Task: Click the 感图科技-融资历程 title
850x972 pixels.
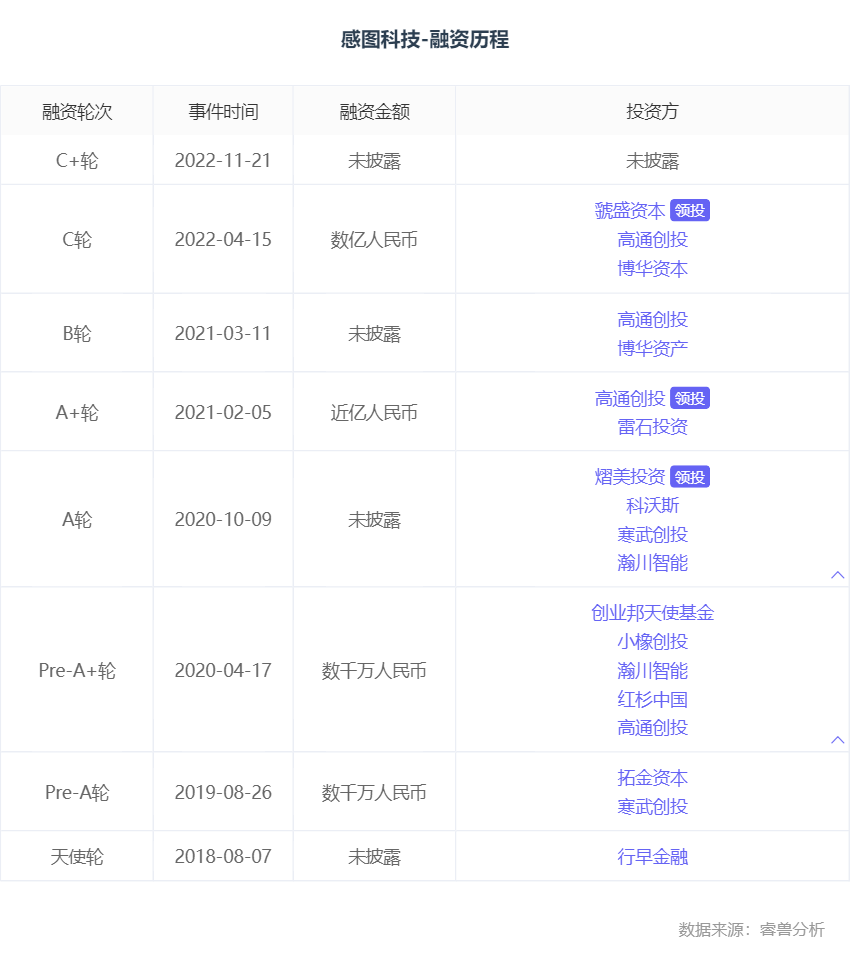Action: click(425, 39)
